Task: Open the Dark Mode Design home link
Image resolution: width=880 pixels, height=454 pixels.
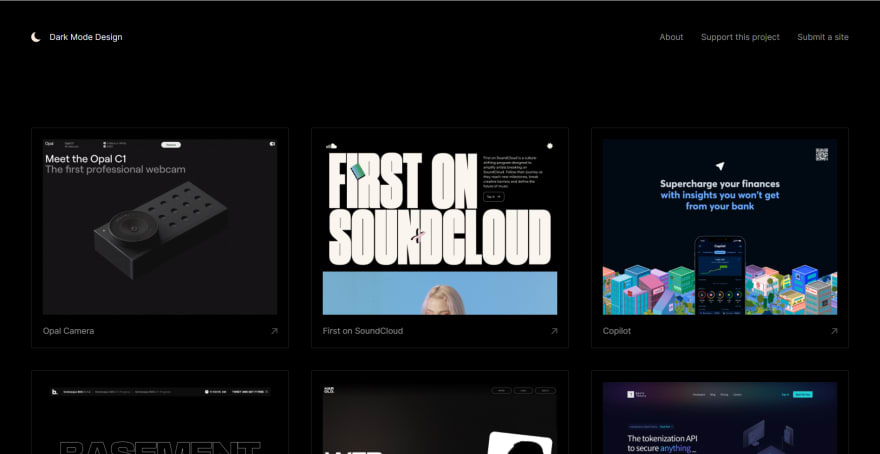Action: tap(85, 37)
